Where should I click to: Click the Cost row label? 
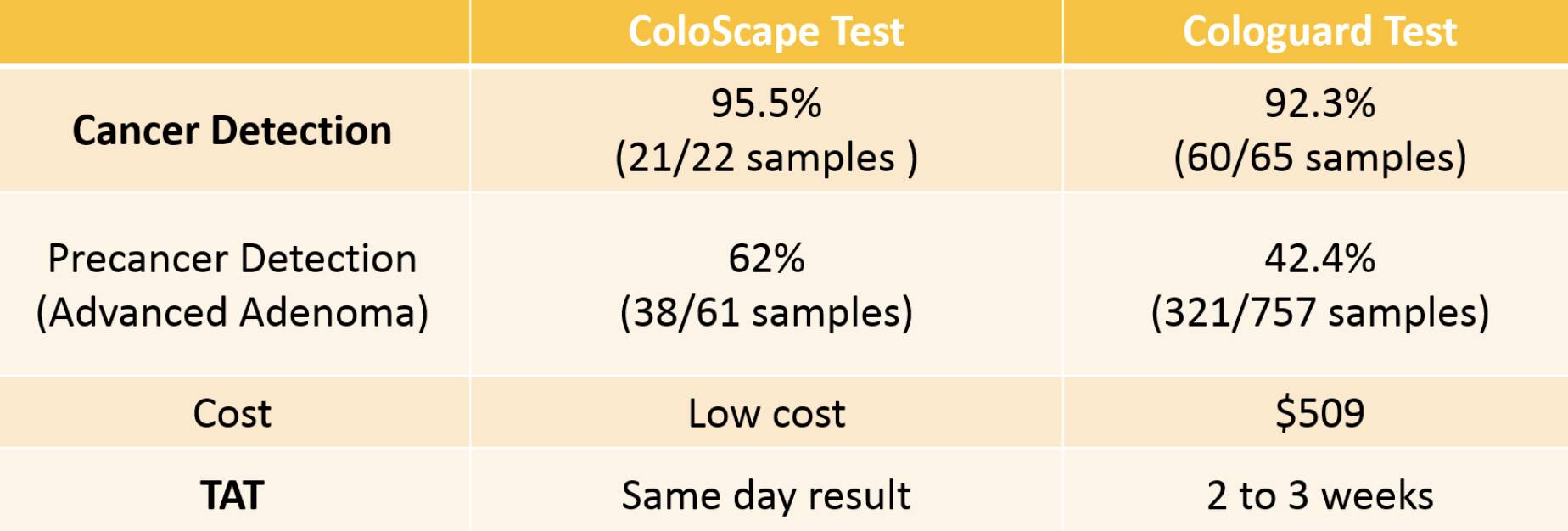(232, 414)
